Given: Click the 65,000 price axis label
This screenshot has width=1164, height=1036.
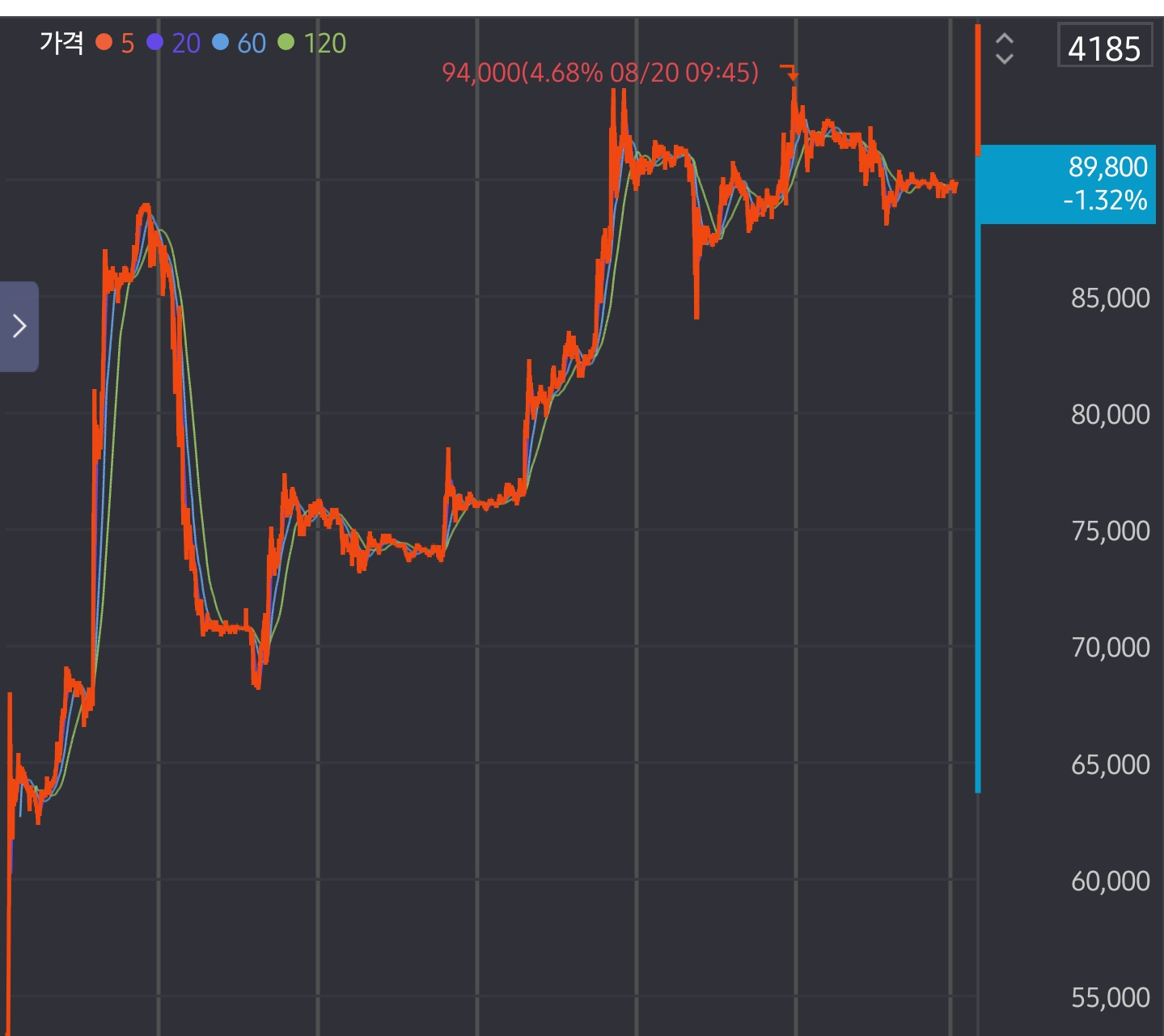Looking at the screenshot, I should 1110,764.
